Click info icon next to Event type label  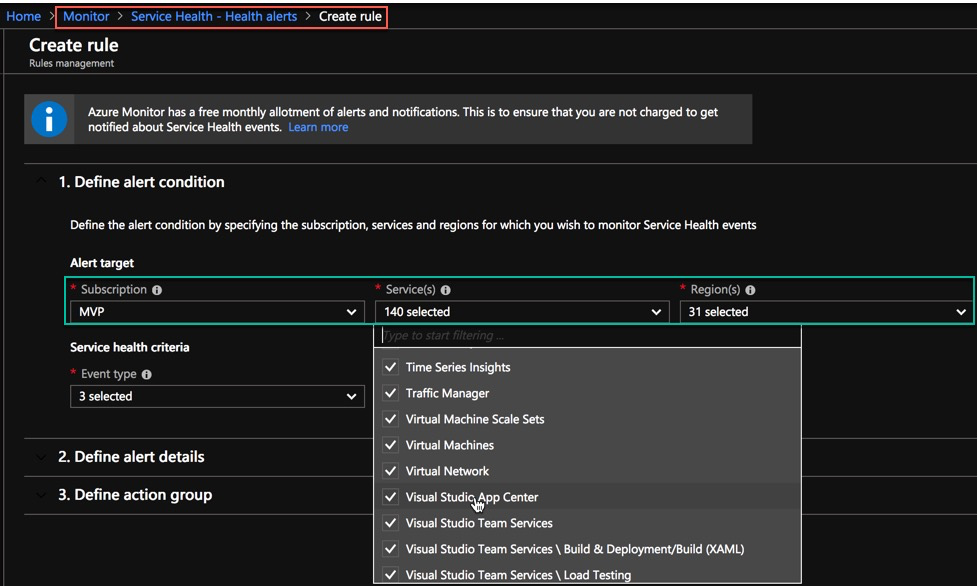(x=147, y=375)
